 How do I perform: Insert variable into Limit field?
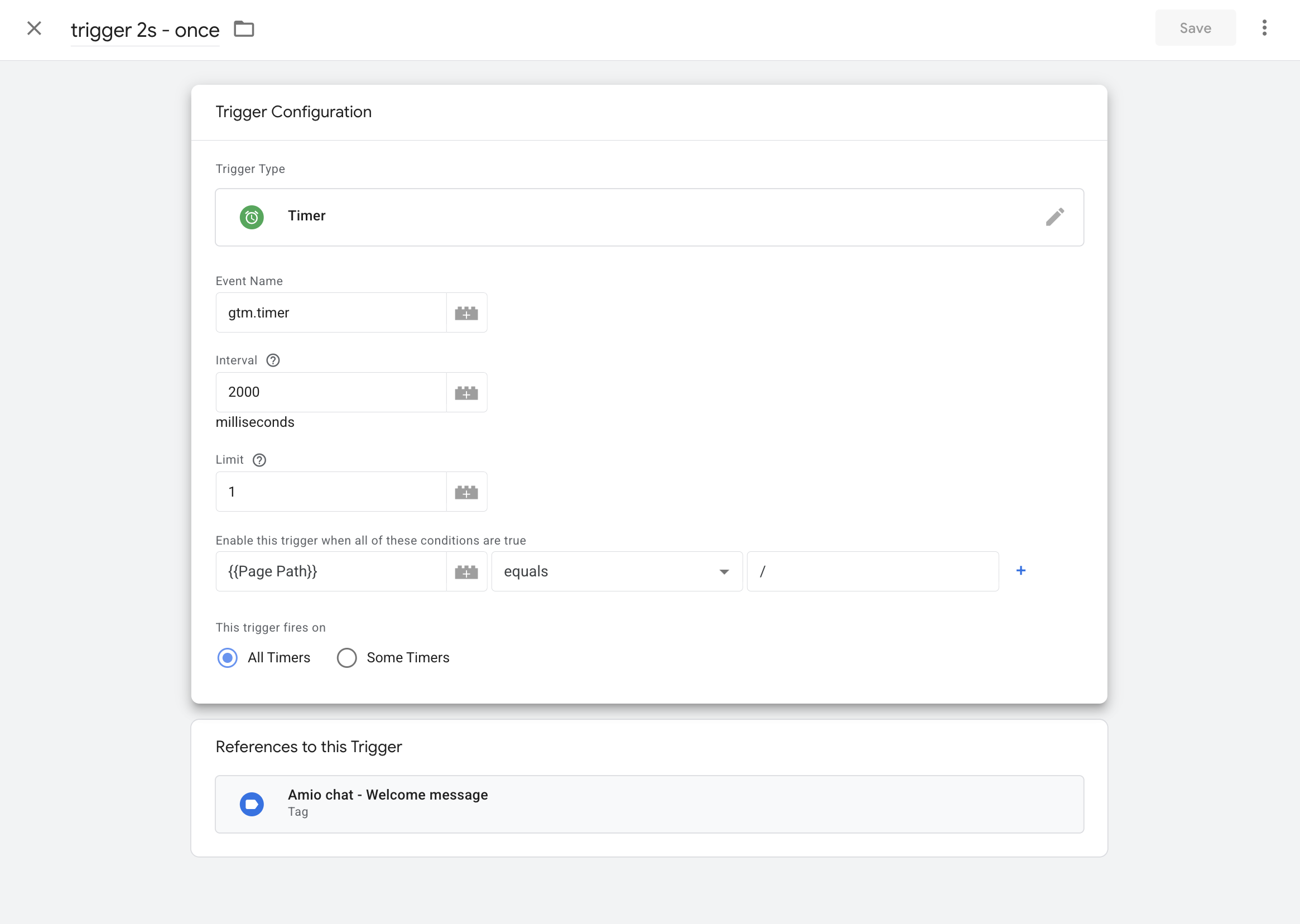(466, 492)
